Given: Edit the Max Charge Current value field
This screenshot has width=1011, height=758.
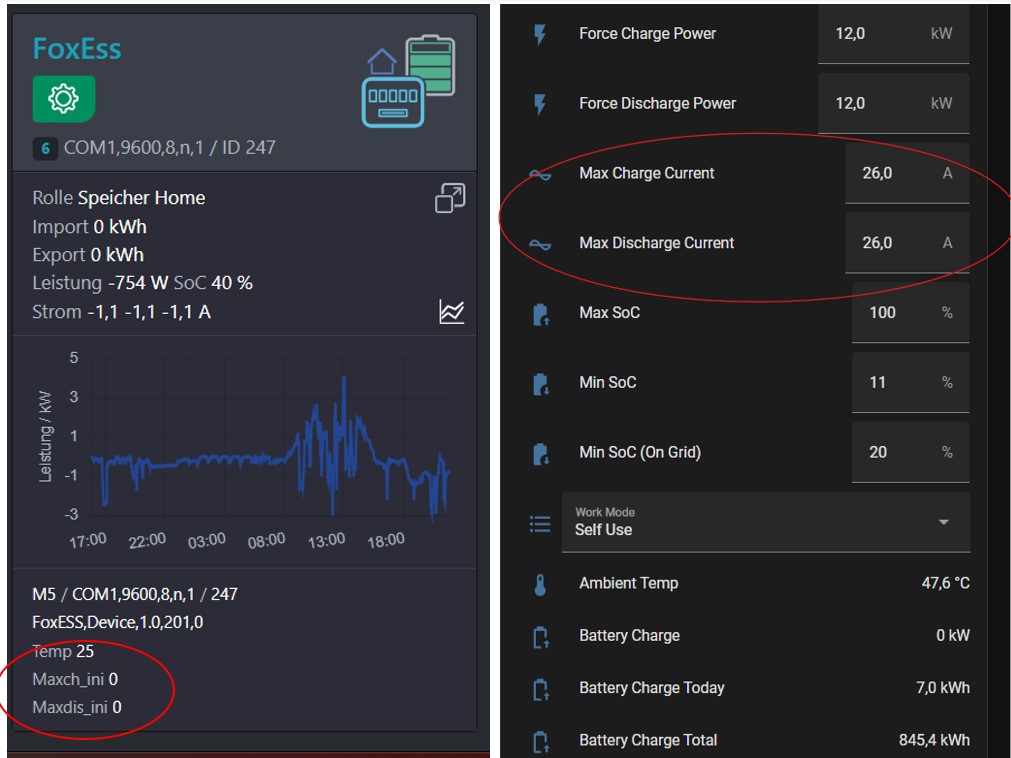Looking at the screenshot, I should coord(907,173).
